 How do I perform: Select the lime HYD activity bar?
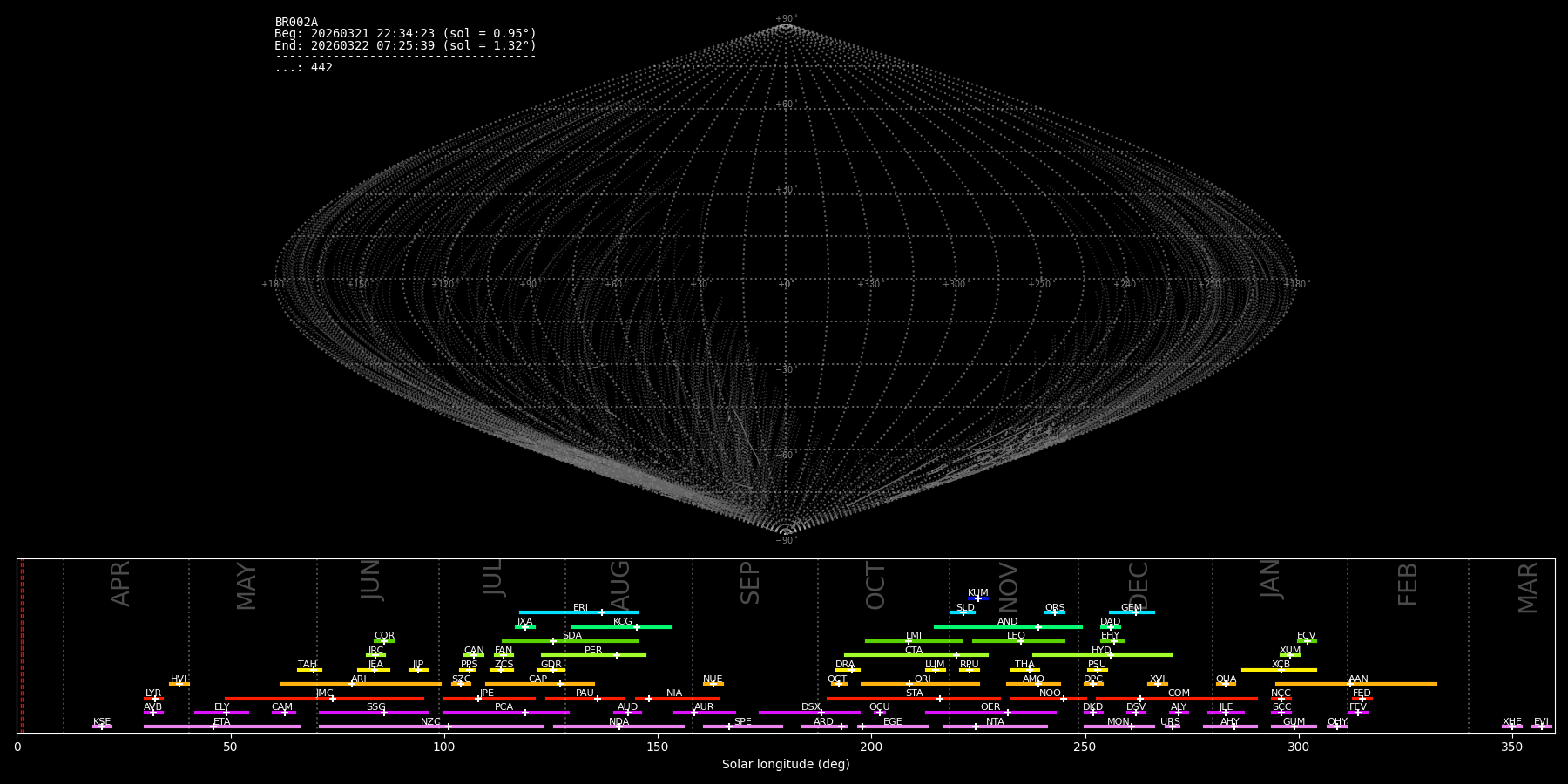click(1102, 655)
